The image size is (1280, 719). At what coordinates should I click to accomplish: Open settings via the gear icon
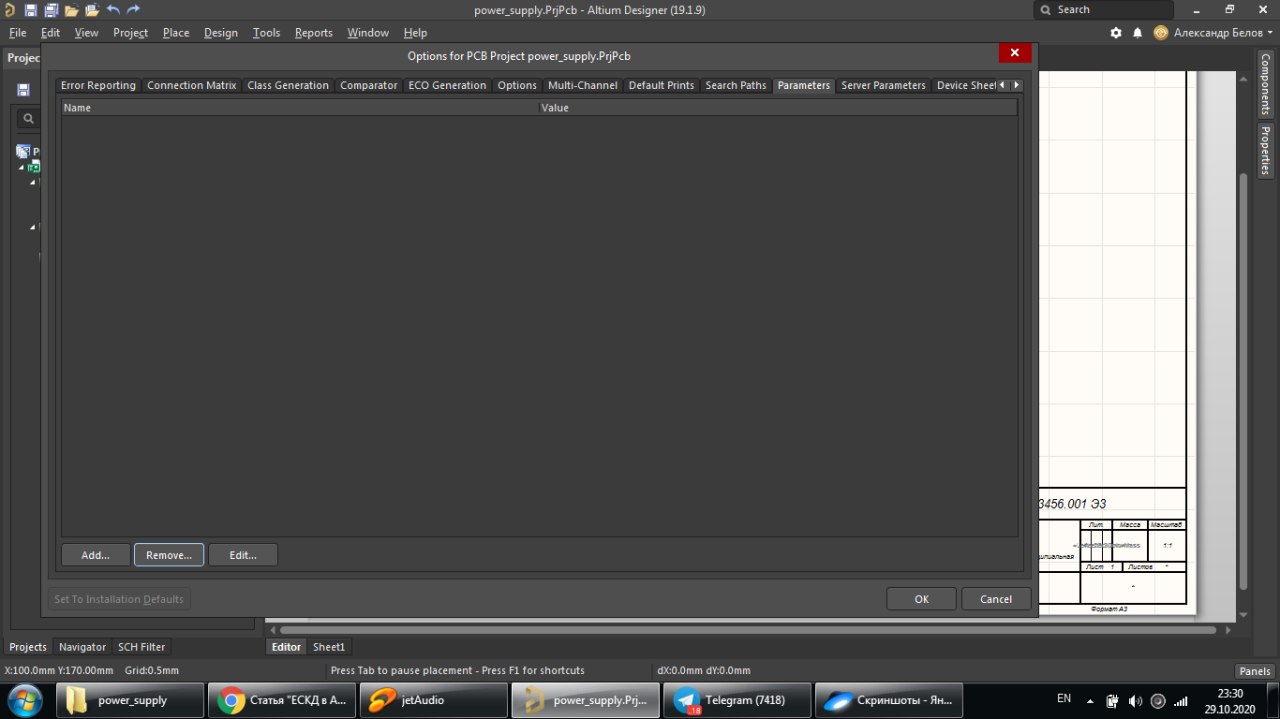pos(1116,32)
